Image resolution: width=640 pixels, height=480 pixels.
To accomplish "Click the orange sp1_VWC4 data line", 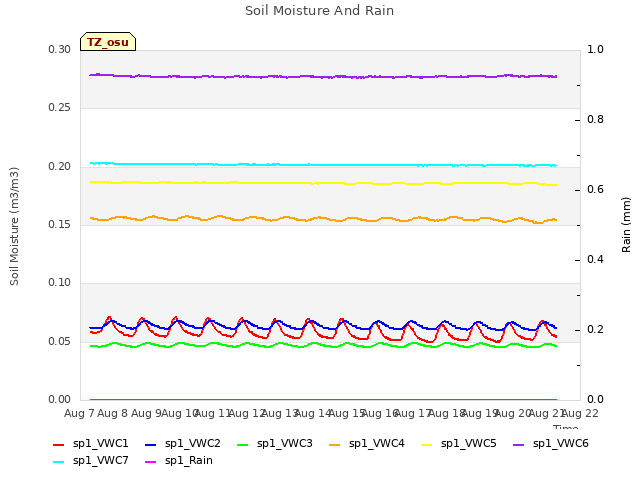I will (322, 219).
